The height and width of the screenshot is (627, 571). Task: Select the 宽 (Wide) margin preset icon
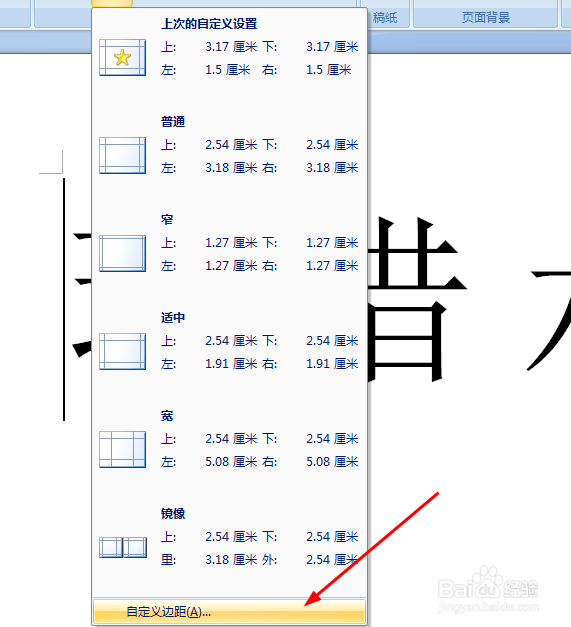point(122,449)
